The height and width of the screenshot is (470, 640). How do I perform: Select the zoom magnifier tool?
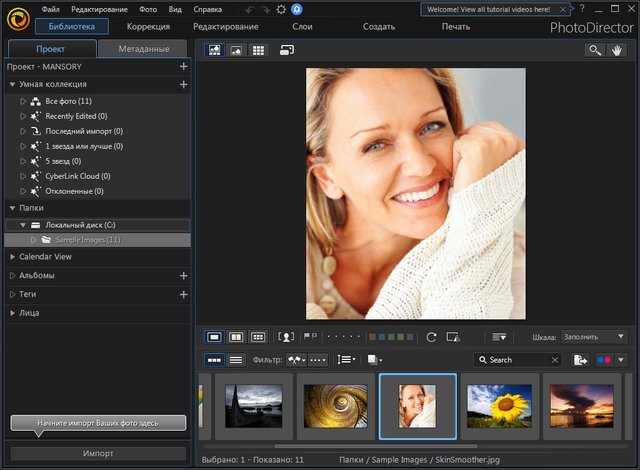tap(595, 50)
